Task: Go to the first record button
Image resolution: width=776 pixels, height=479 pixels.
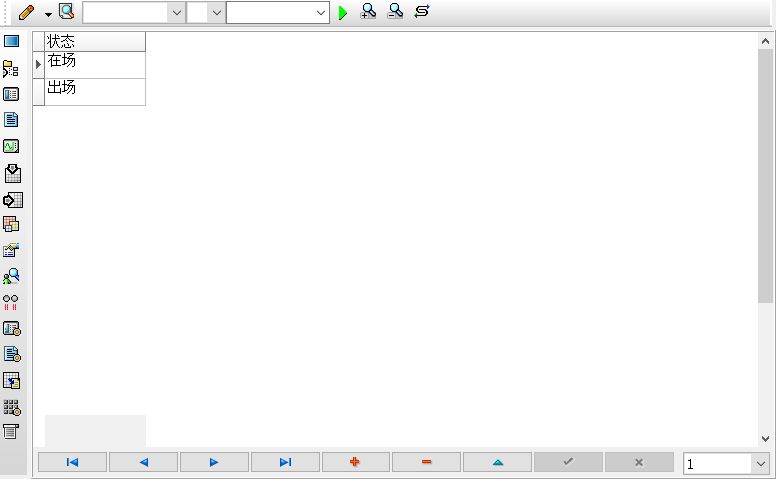Action: coord(72,462)
